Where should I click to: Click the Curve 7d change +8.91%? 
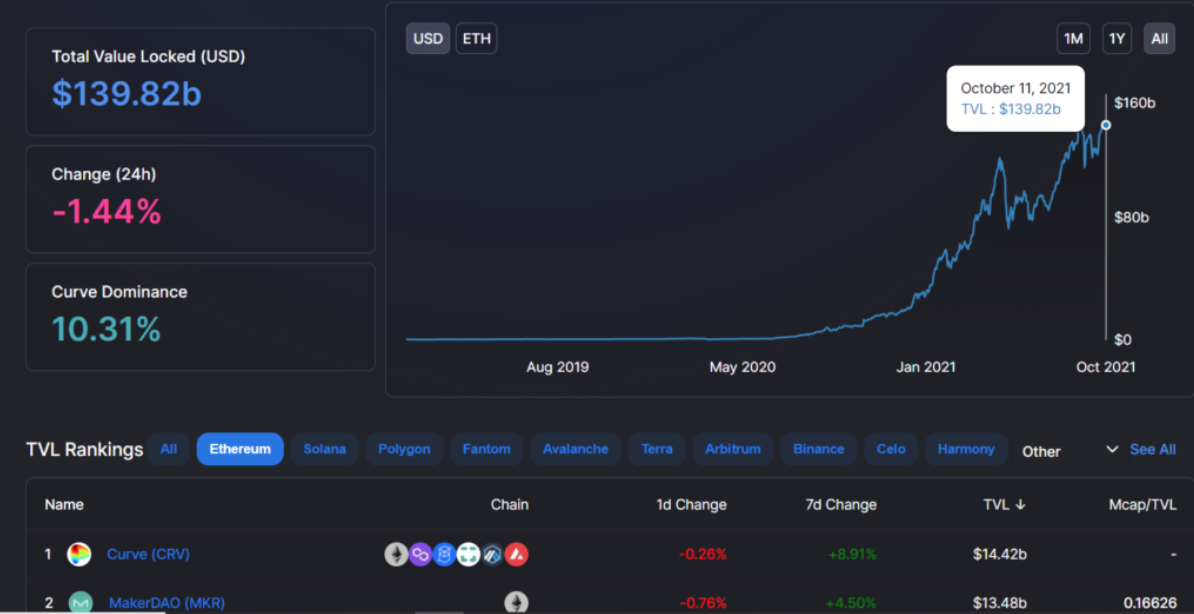(851, 555)
